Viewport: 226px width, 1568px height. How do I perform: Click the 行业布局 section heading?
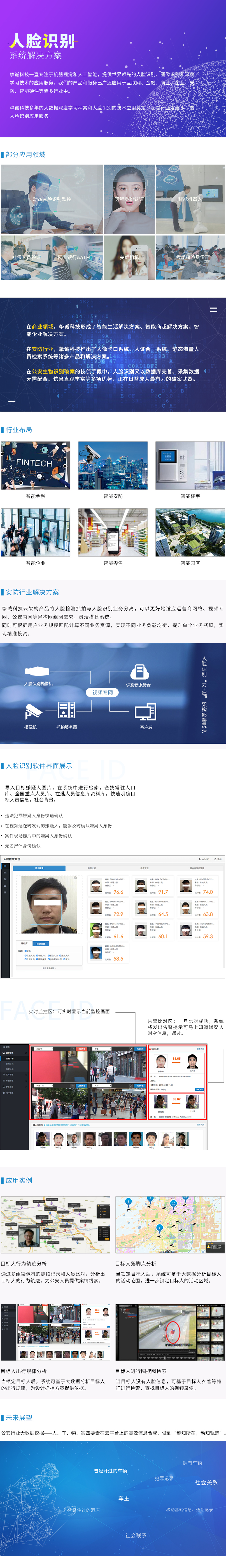click(x=19, y=430)
